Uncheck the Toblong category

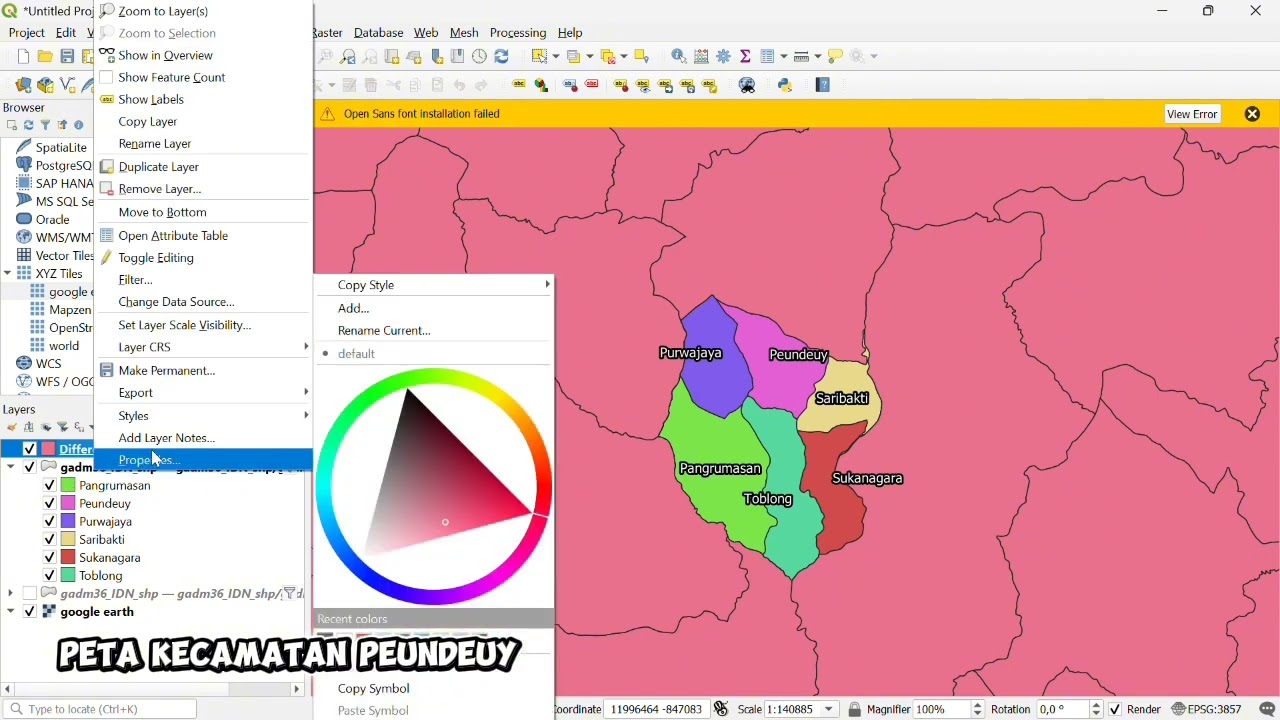click(49, 576)
